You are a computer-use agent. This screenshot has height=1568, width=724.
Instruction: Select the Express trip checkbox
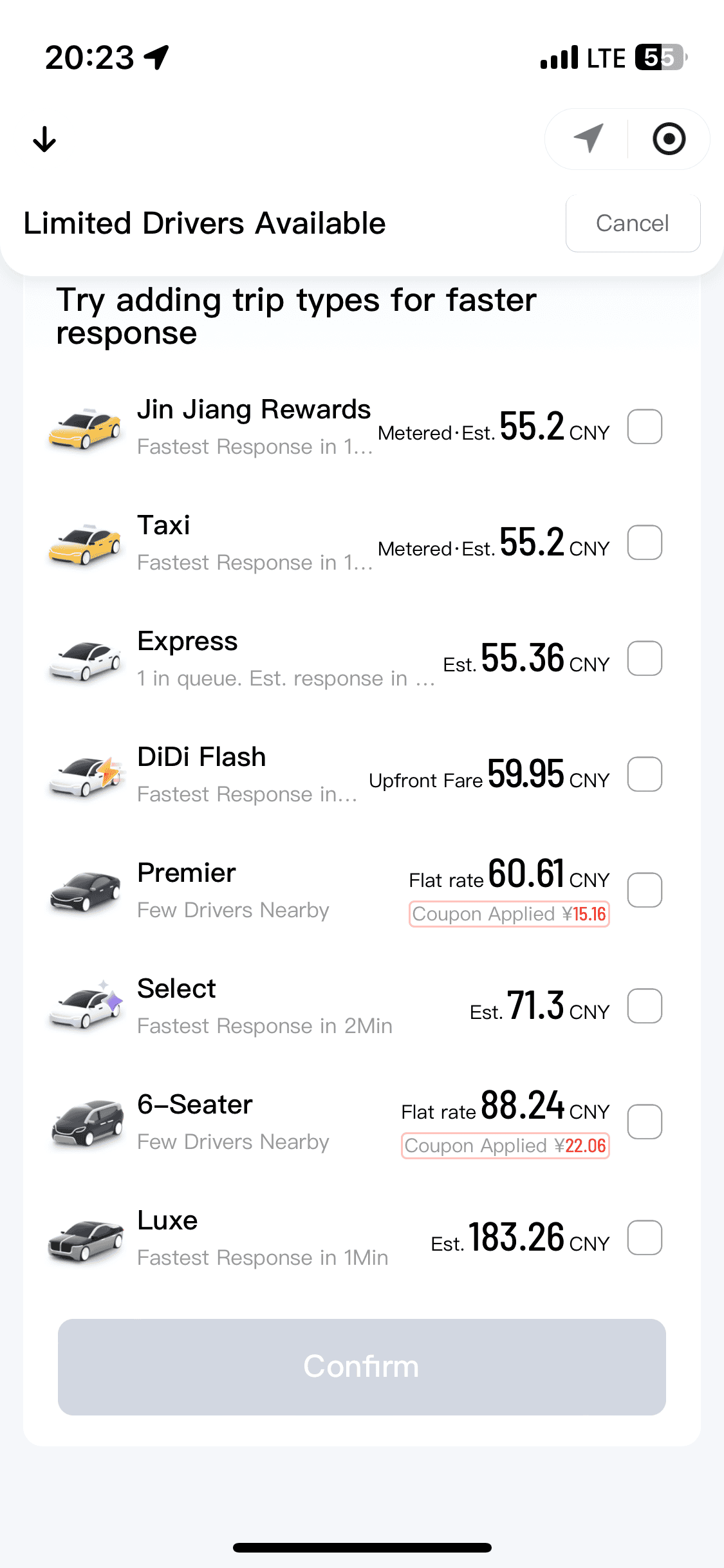[645, 658]
